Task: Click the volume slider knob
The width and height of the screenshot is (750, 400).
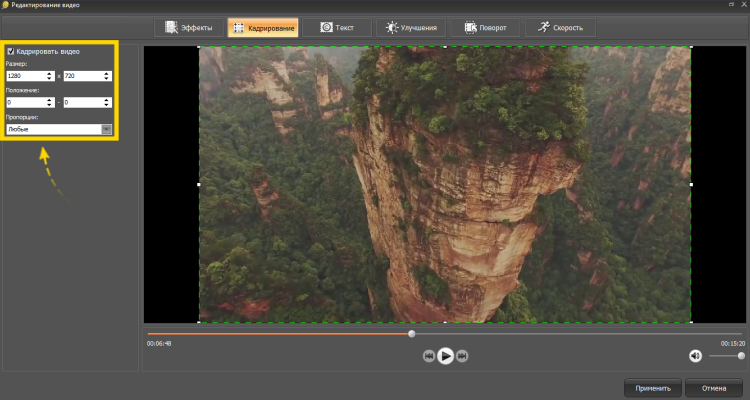Action: click(x=741, y=355)
